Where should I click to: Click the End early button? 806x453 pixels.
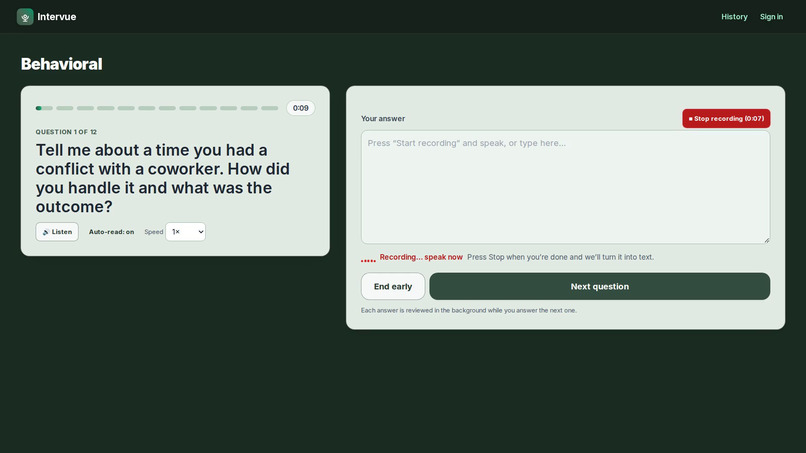pyautogui.click(x=393, y=286)
